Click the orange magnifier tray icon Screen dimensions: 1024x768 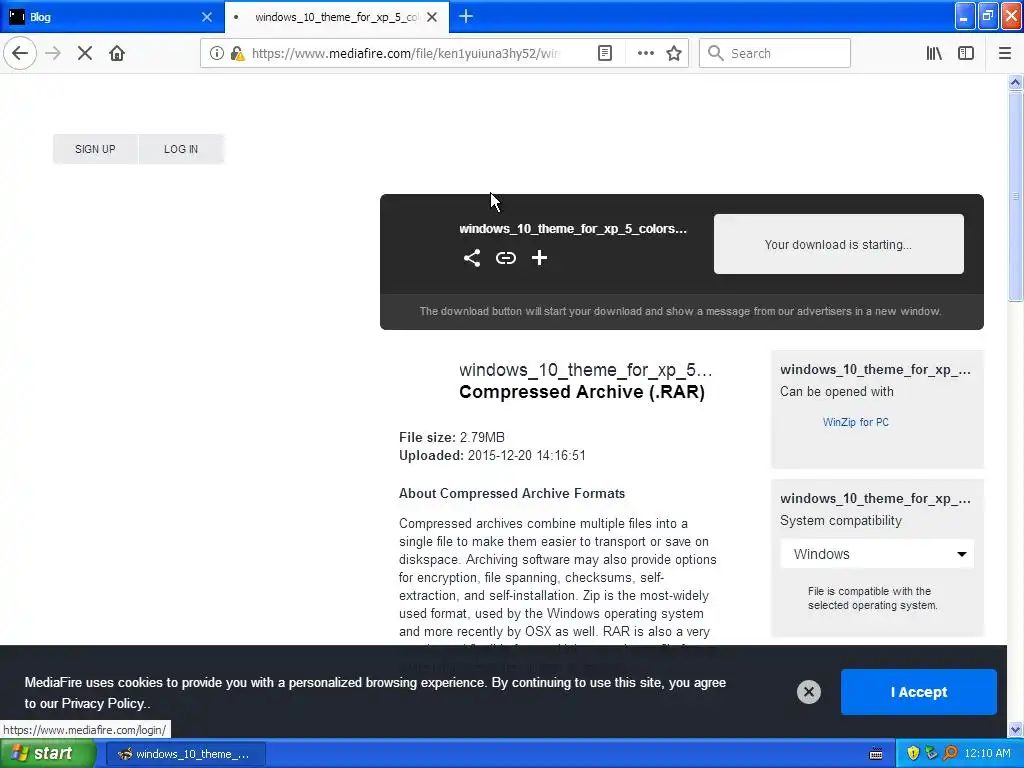point(950,753)
